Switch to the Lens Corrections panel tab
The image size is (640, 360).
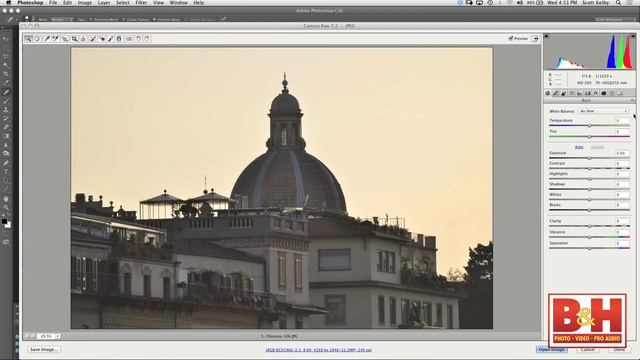coord(587,93)
